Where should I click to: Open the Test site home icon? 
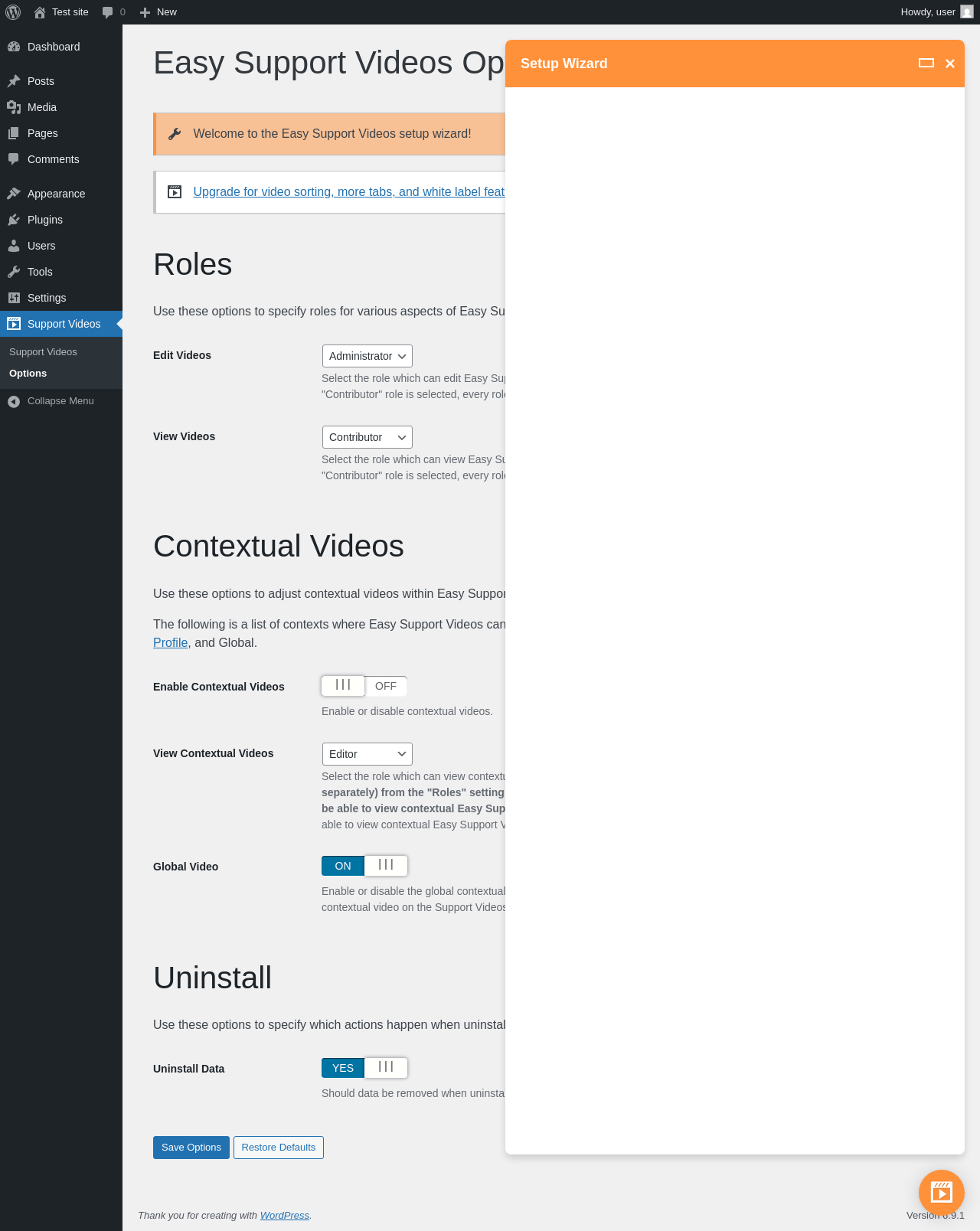coord(40,12)
